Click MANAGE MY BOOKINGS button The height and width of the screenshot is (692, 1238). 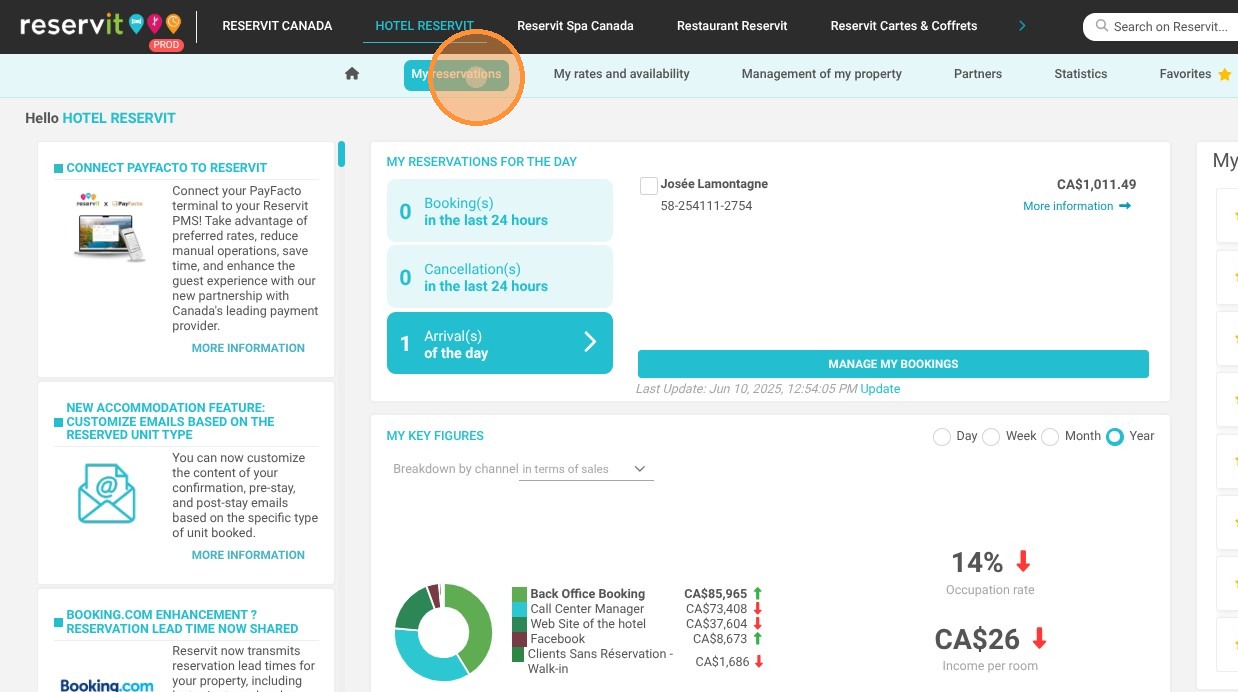click(x=893, y=364)
